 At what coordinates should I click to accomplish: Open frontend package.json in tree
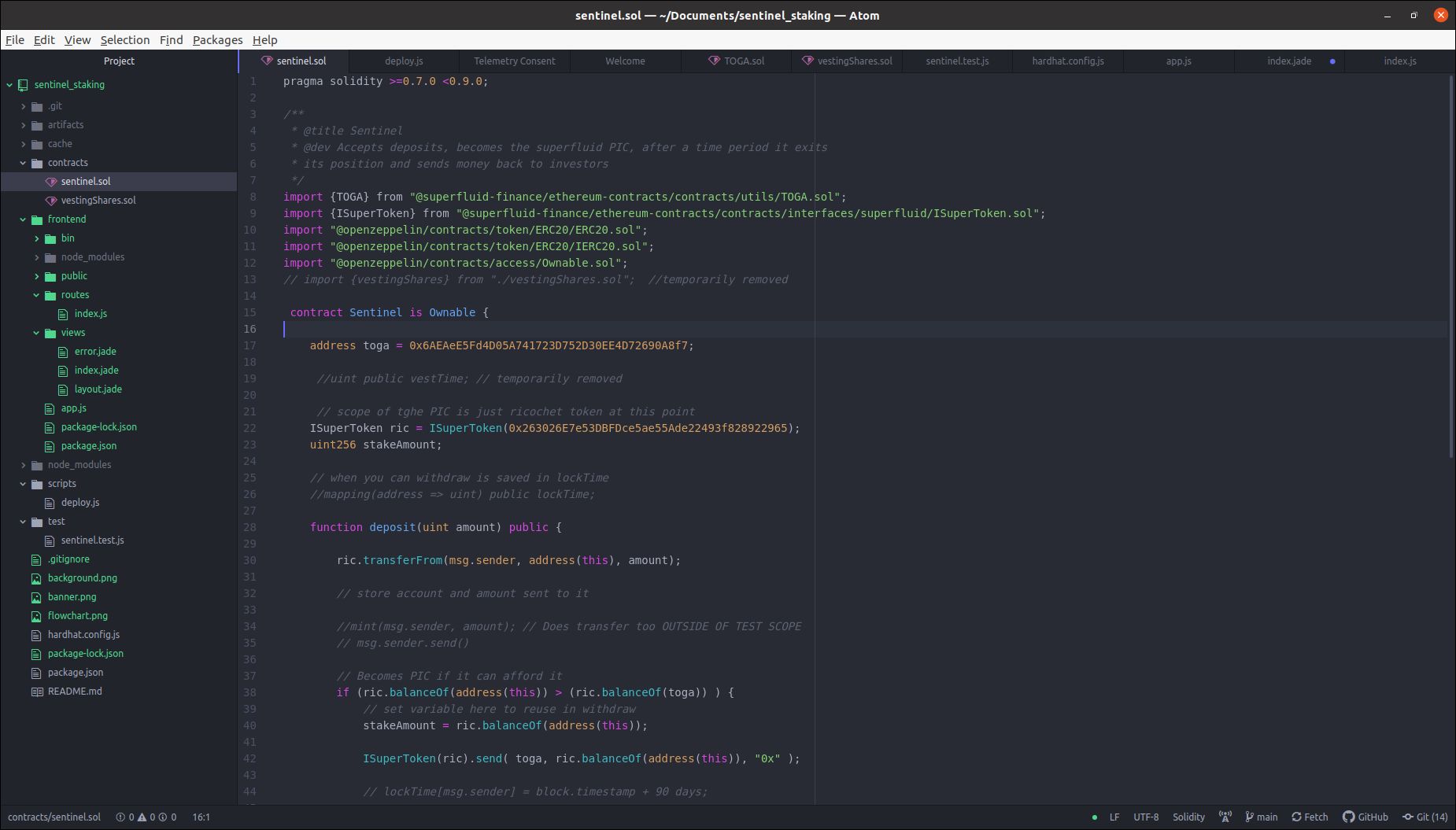pyautogui.click(x=89, y=446)
